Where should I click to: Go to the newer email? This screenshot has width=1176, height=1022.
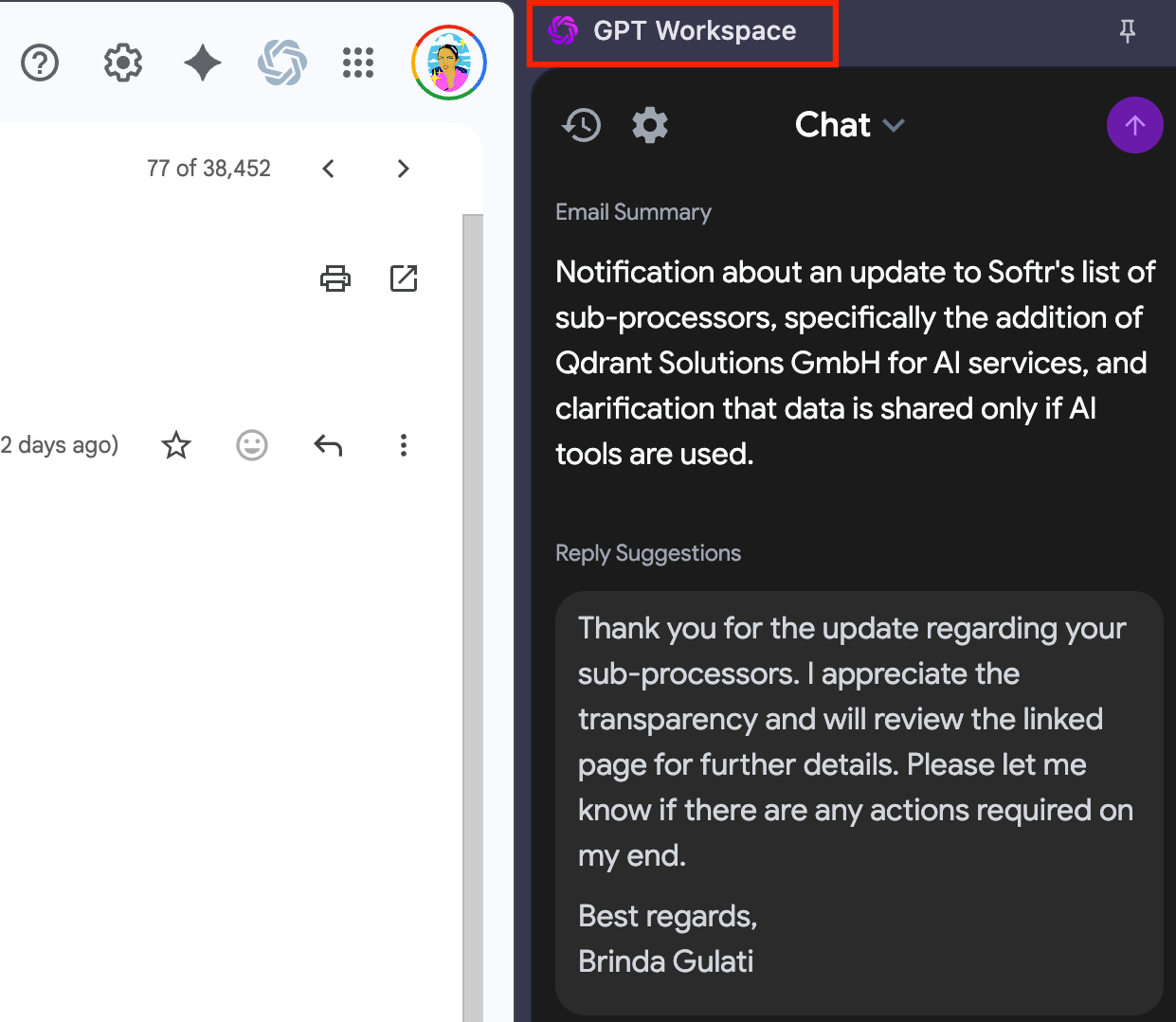(329, 169)
